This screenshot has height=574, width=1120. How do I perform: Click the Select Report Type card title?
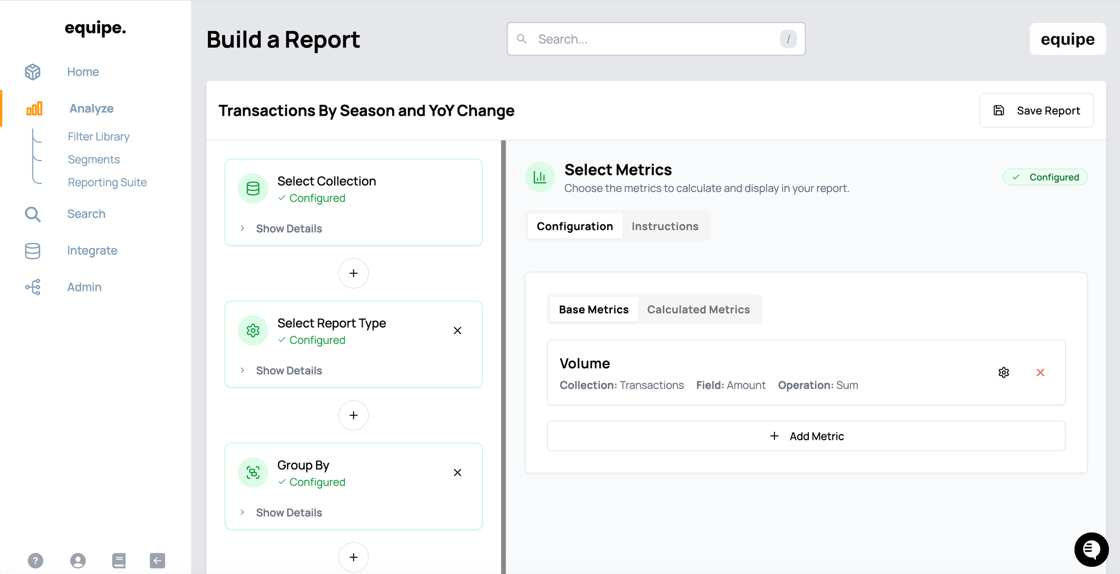coord(331,323)
